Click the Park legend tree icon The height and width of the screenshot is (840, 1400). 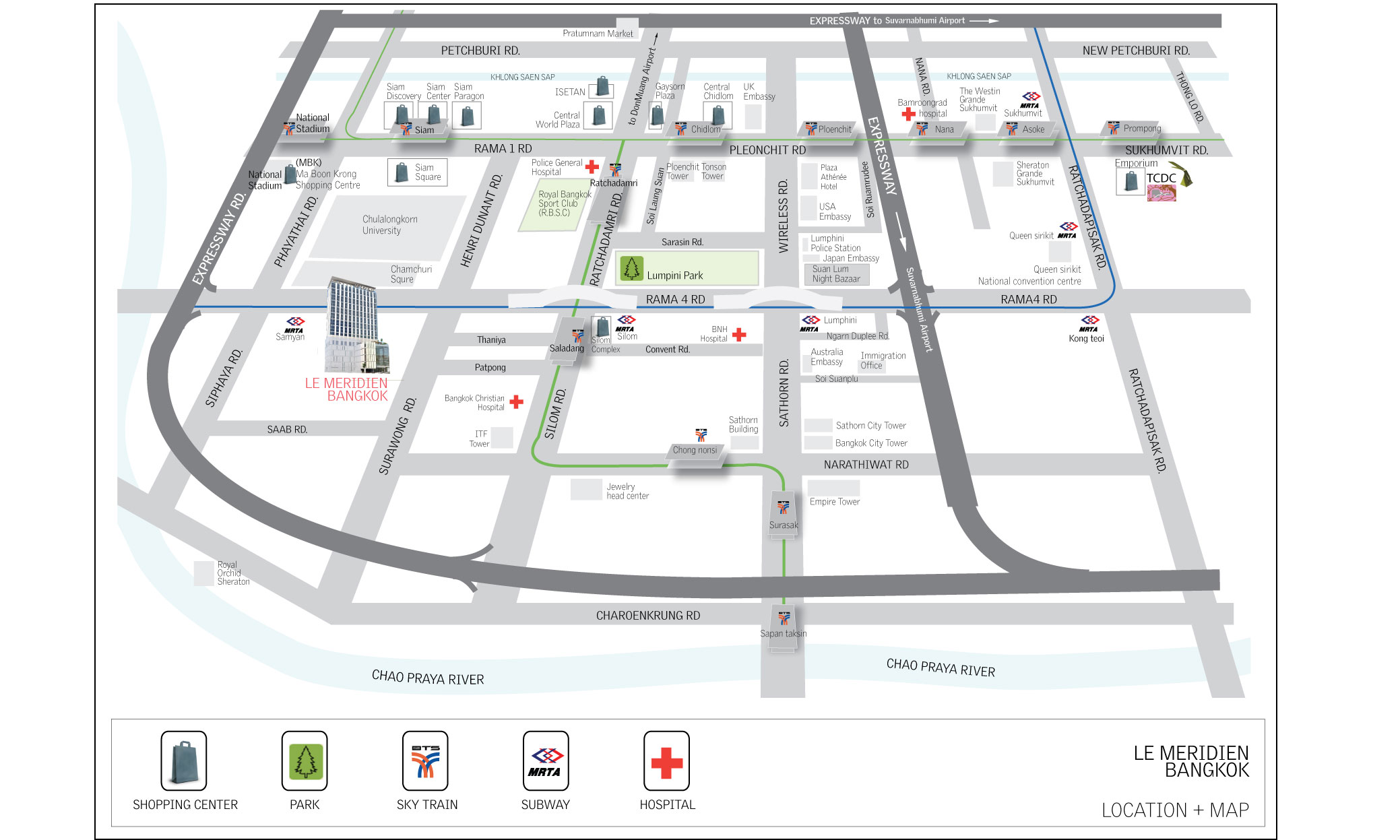pyautogui.click(x=305, y=761)
